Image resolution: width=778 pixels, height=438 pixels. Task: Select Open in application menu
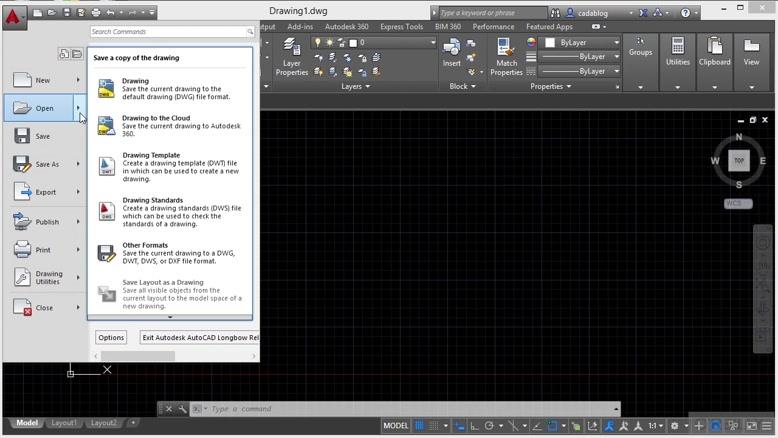(x=40, y=108)
